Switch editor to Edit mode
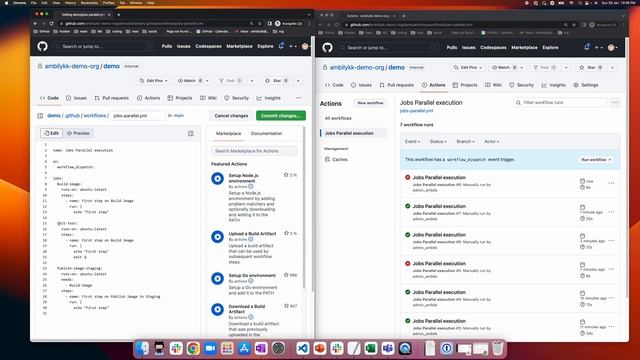This screenshot has height=360, width=640. coord(51,133)
